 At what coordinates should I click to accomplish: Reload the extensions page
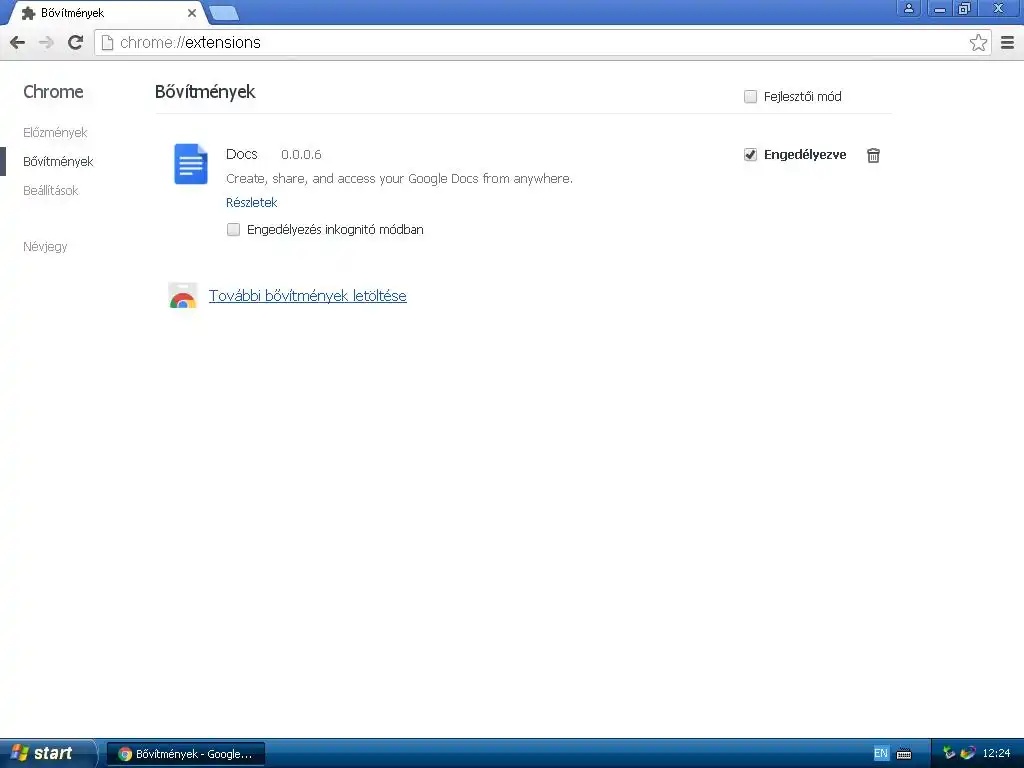[76, 42]
